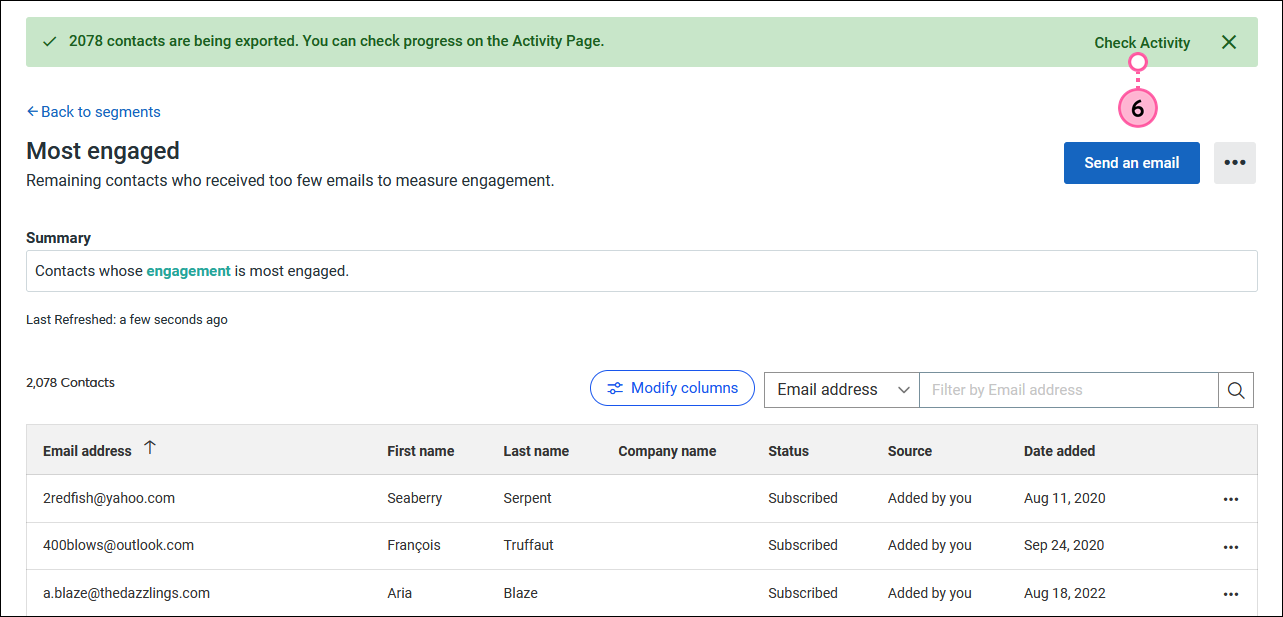Viewport: 1283px width, 617px height.
Task: Go back to segments
Action: [93, 112]
